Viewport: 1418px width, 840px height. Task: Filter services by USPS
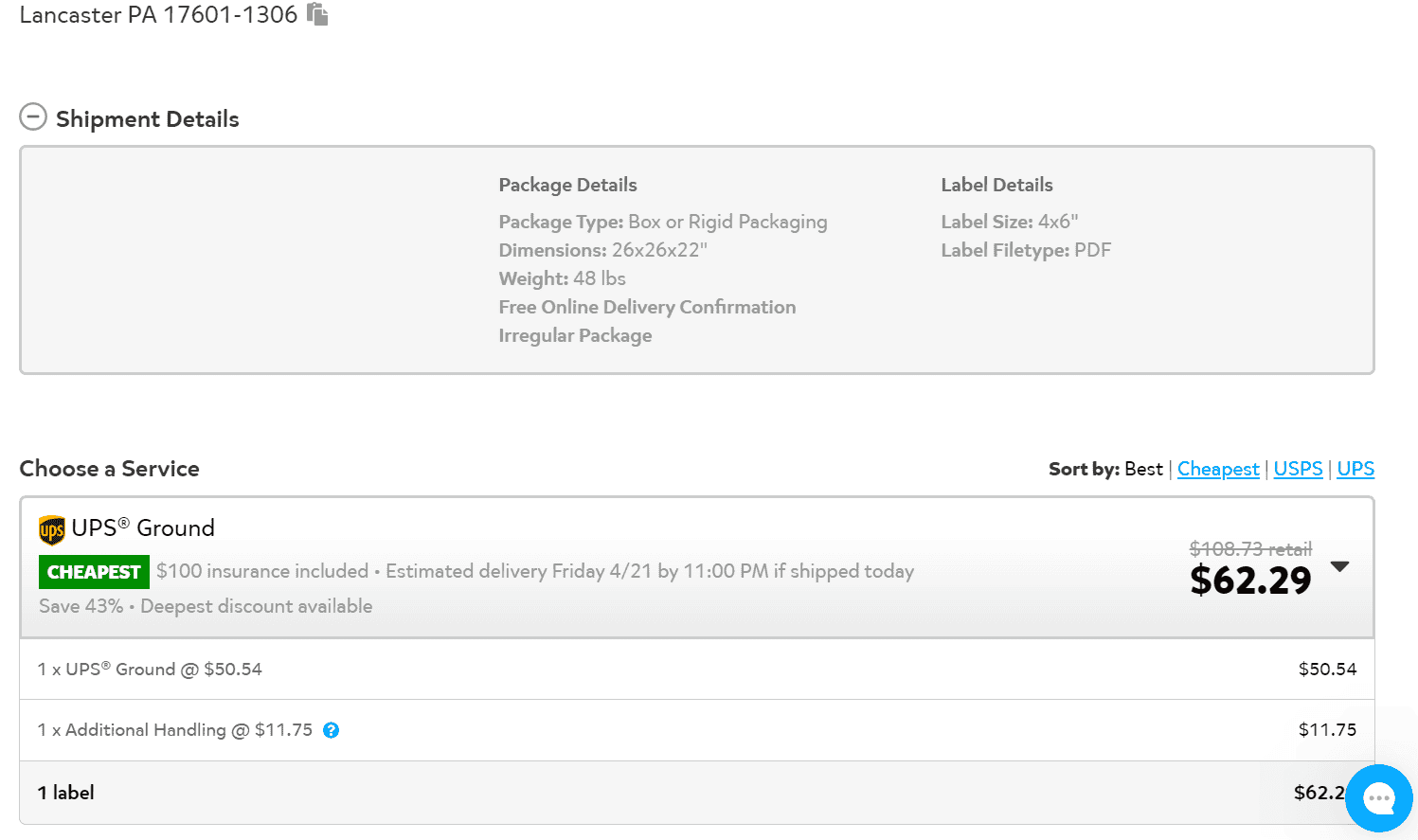click(x=1298, y=469)
